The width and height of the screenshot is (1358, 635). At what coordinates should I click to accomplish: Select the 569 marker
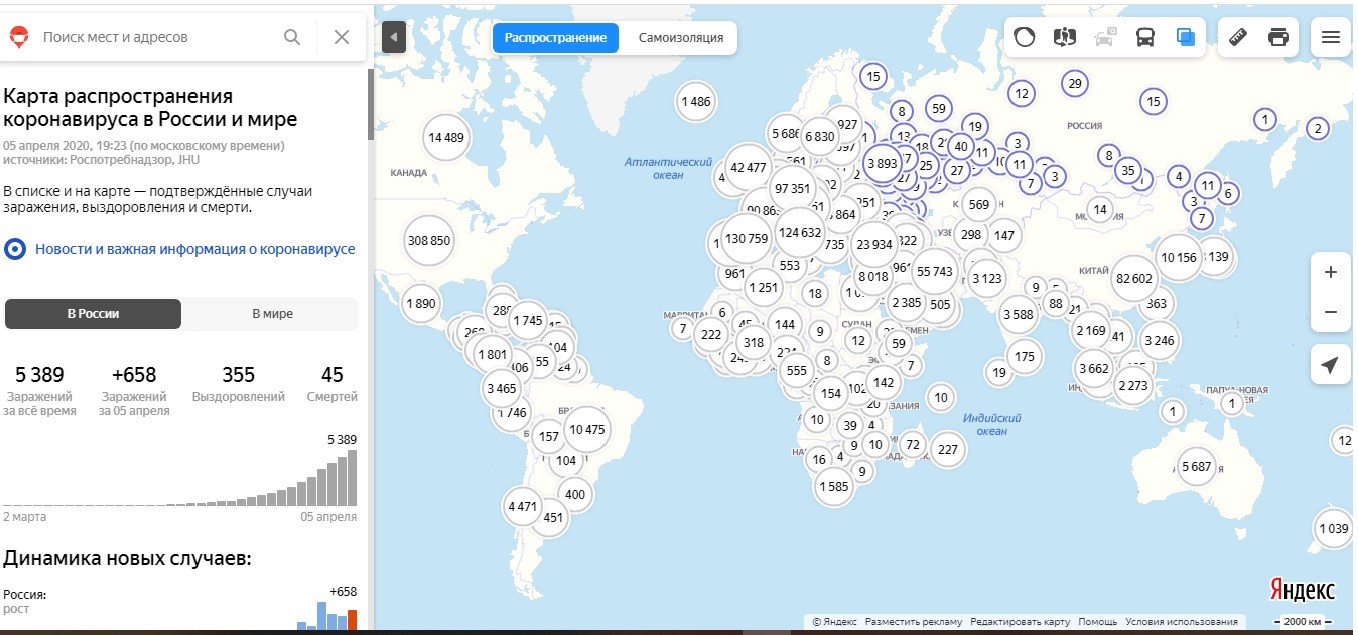pyautogui.click(x=978, y=205)
